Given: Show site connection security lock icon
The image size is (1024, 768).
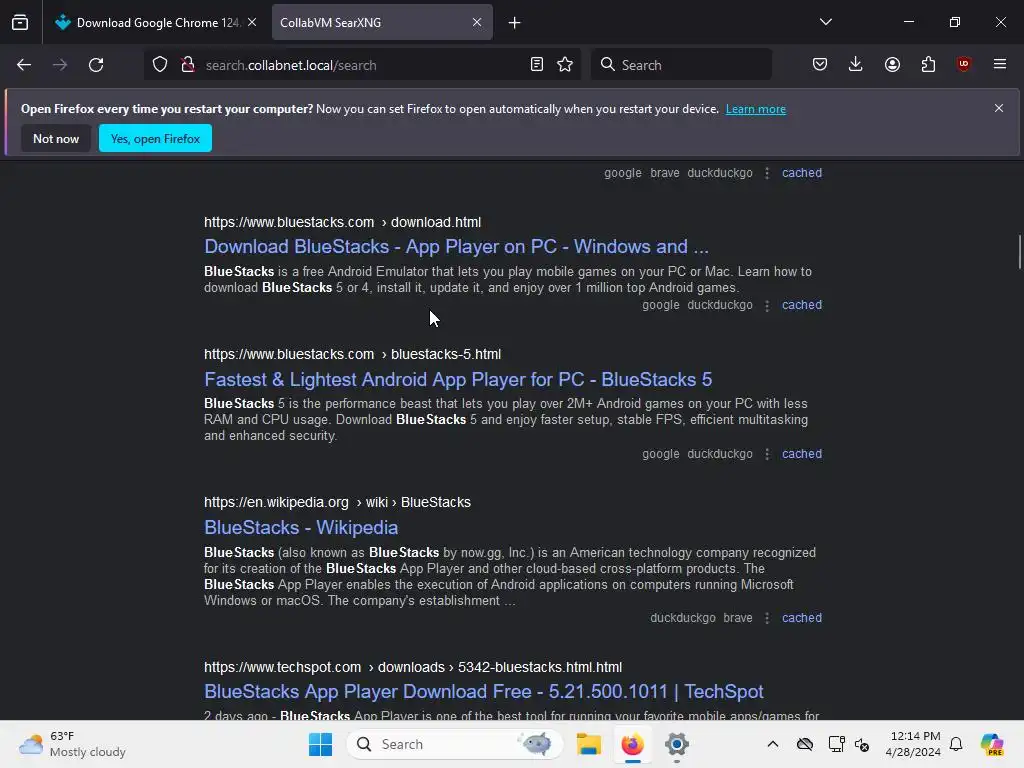Looking at the screenshot, I should (x=188, y=65).
